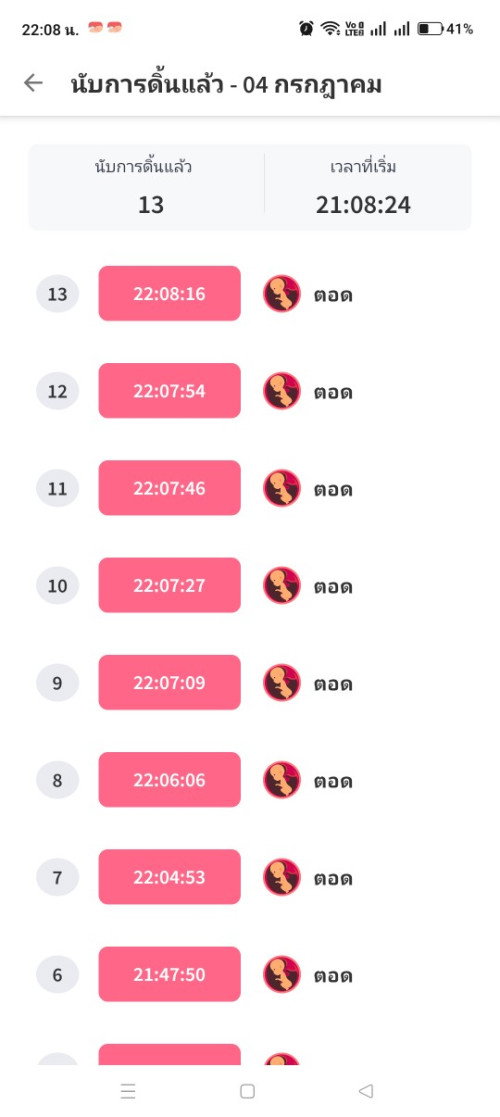Viewport: 500px width, 1117px height.
Task: Tap the fetus kick icon for entry 6
Action: pos(281,975)
